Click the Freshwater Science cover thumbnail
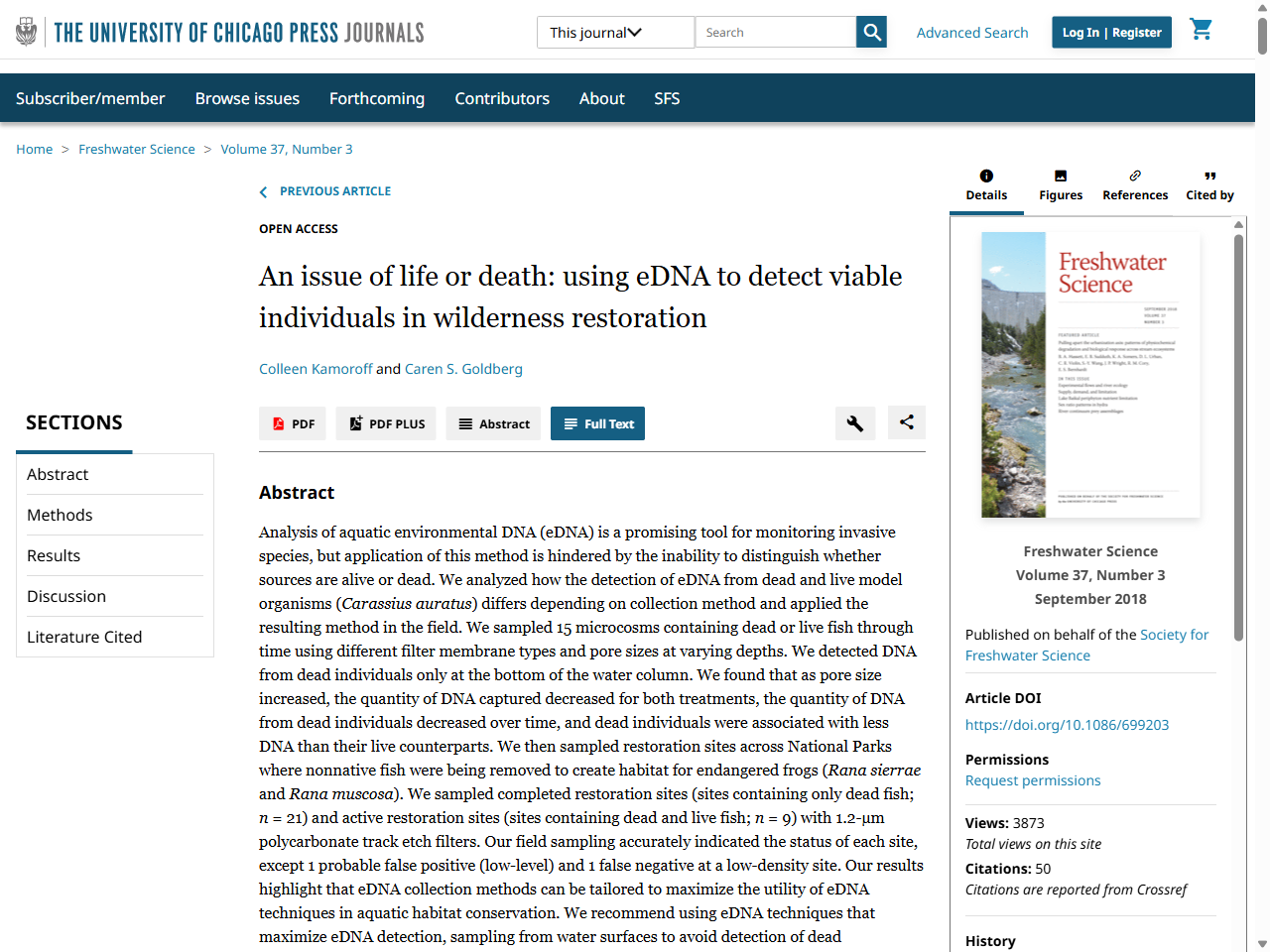Viewport: 1270px width, 952px height. (x=1090, y=374)
